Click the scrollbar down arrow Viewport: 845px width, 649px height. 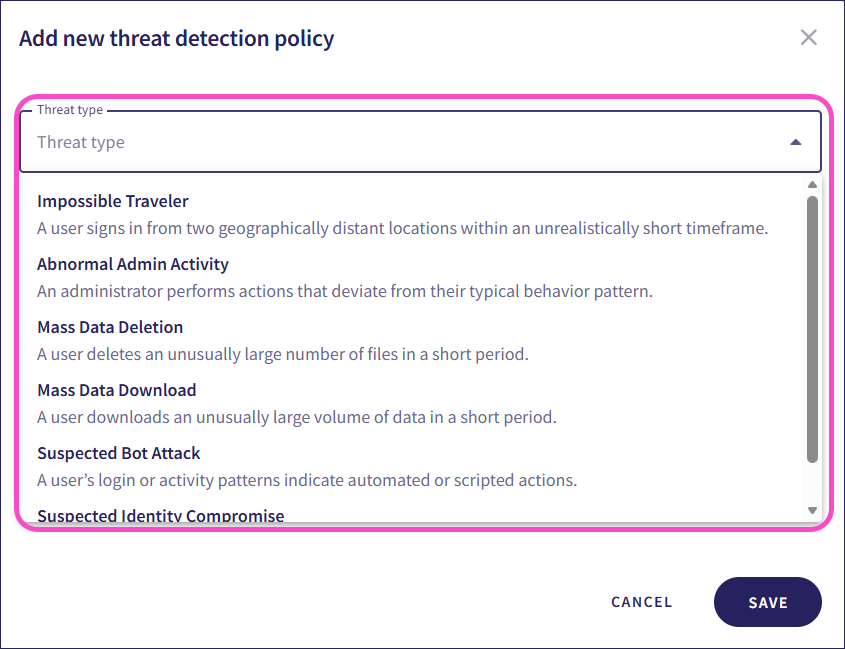click(814, 512)
